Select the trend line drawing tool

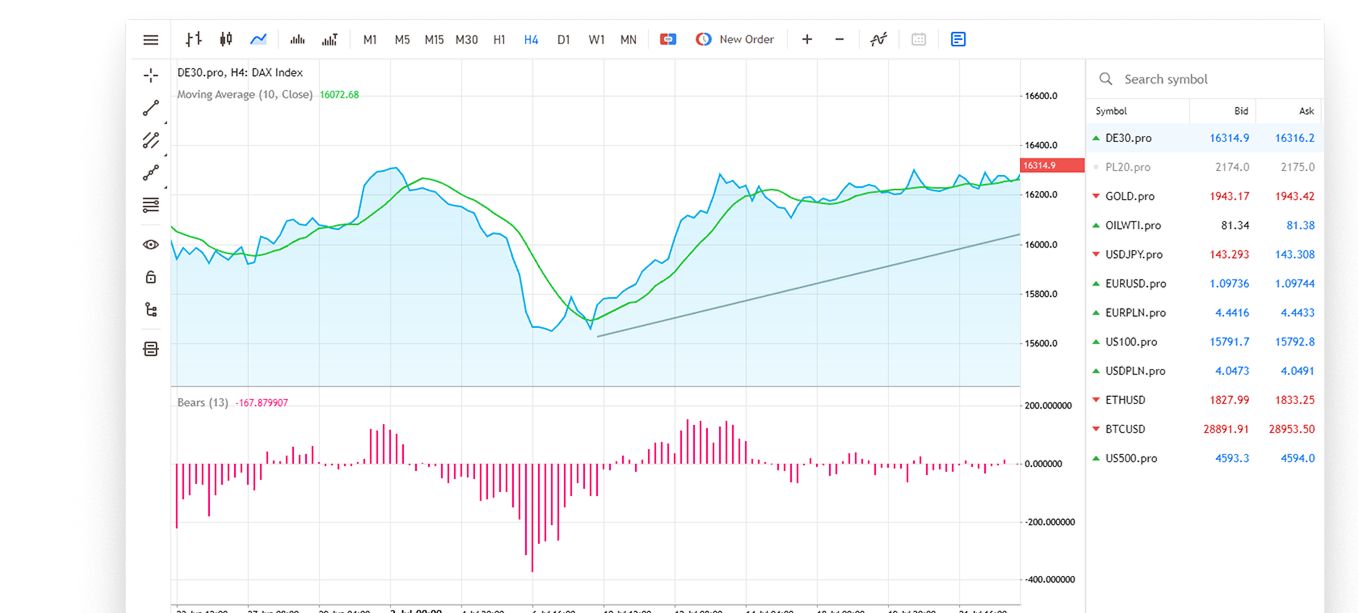[151, 108]
